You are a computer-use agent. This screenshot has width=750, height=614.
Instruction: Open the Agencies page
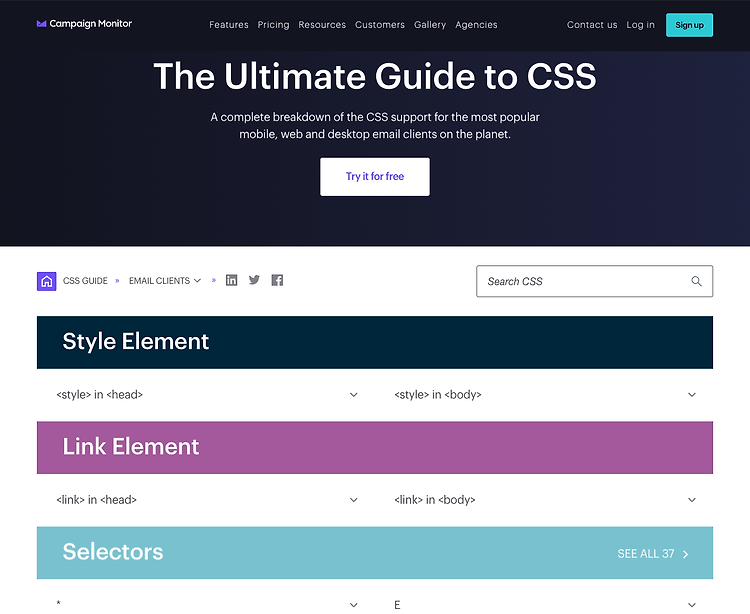point(476,25)
